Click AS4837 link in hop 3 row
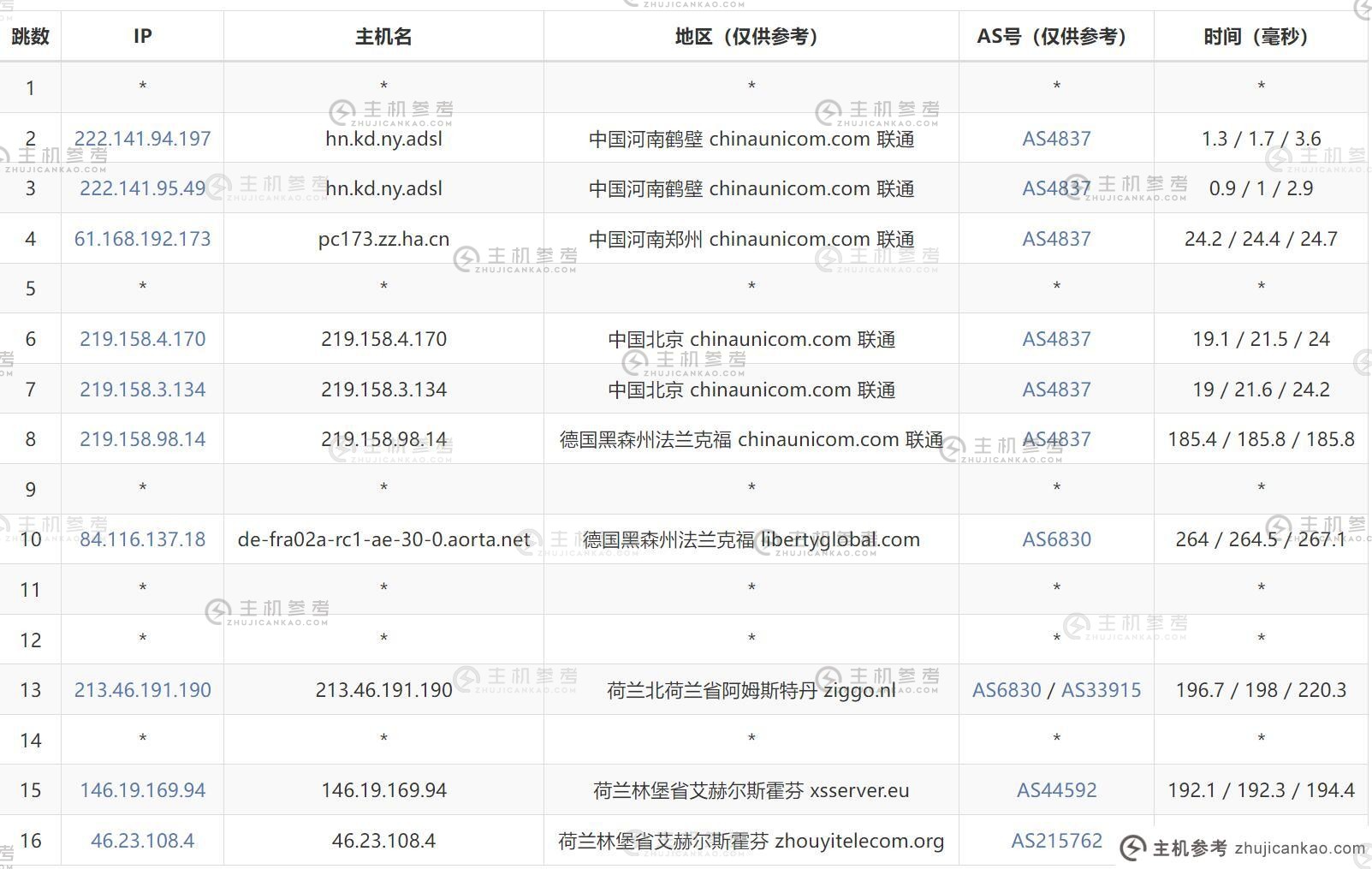Viewport: 1372px width, 869px height. pyautogui.click(x=1056, y=188)
